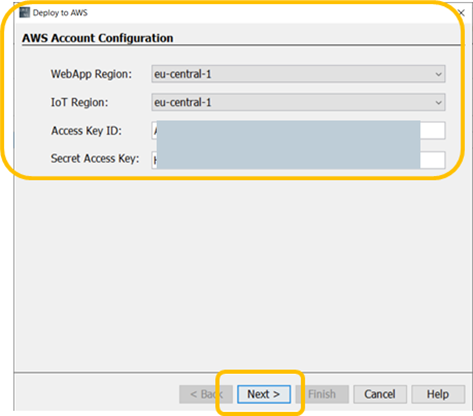Open the WebApp Region dropdown
The image size is (473, 416).
pos(298,74)
